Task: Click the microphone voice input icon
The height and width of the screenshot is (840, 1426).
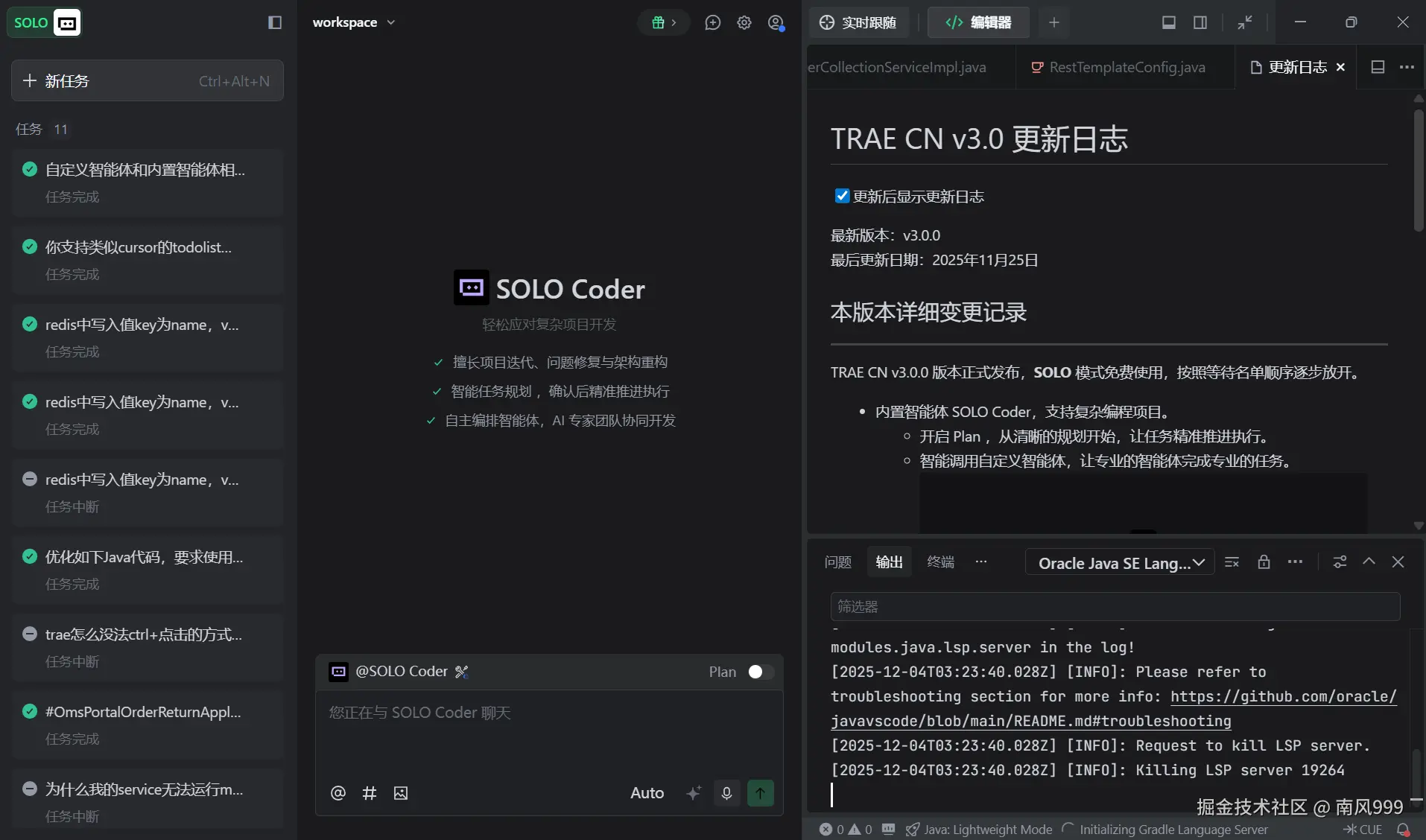Action: click(726, 793)
